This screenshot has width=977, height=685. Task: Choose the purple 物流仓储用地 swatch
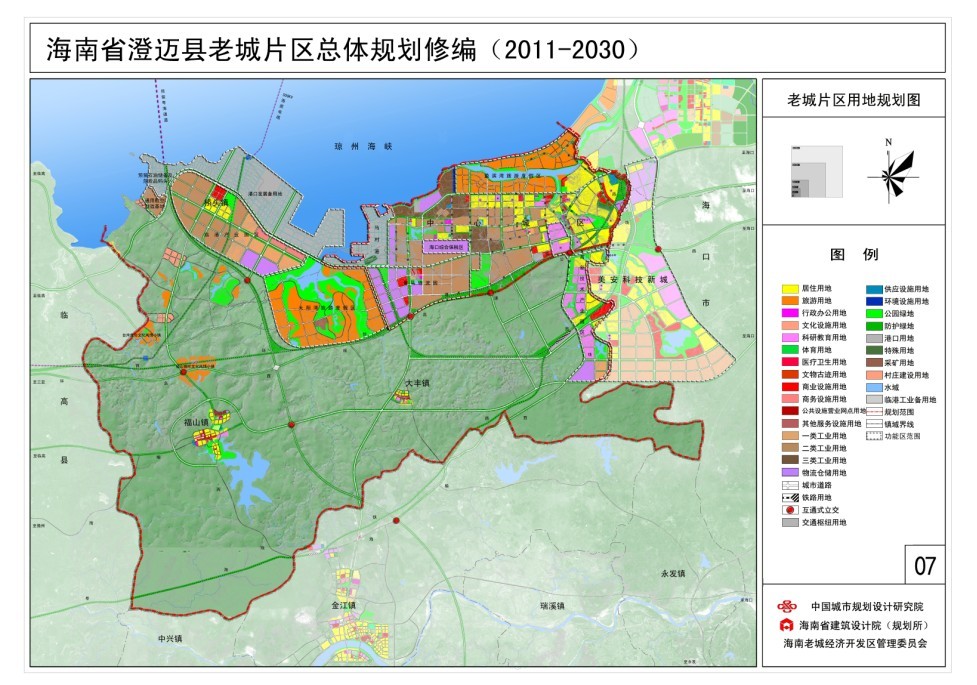click(790, 472)
